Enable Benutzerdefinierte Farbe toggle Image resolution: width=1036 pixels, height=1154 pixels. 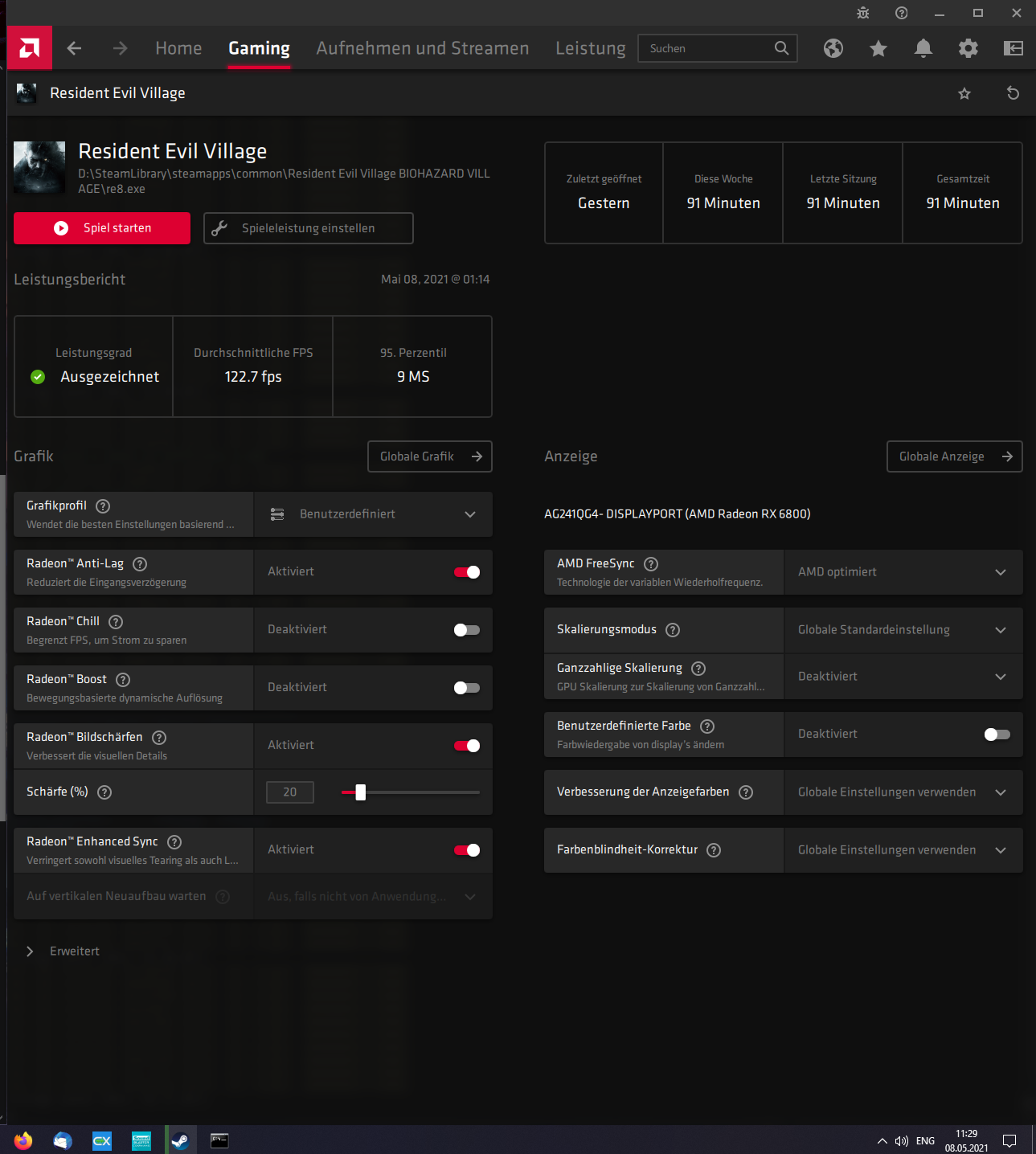[997, 735]
